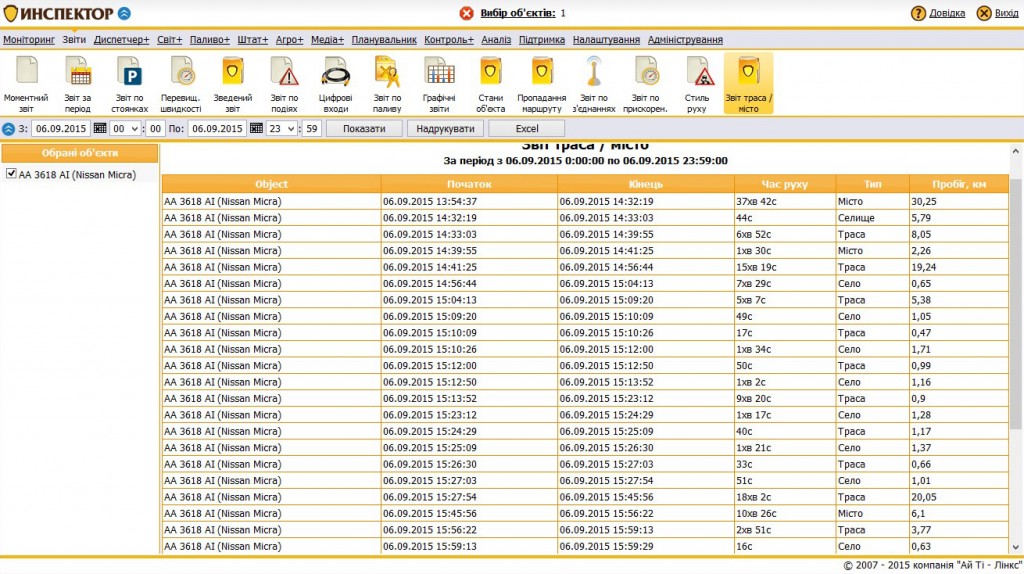Click the report scrollbar up arrow
The width and height of the screenshot is (1024, 574).
1016,151
